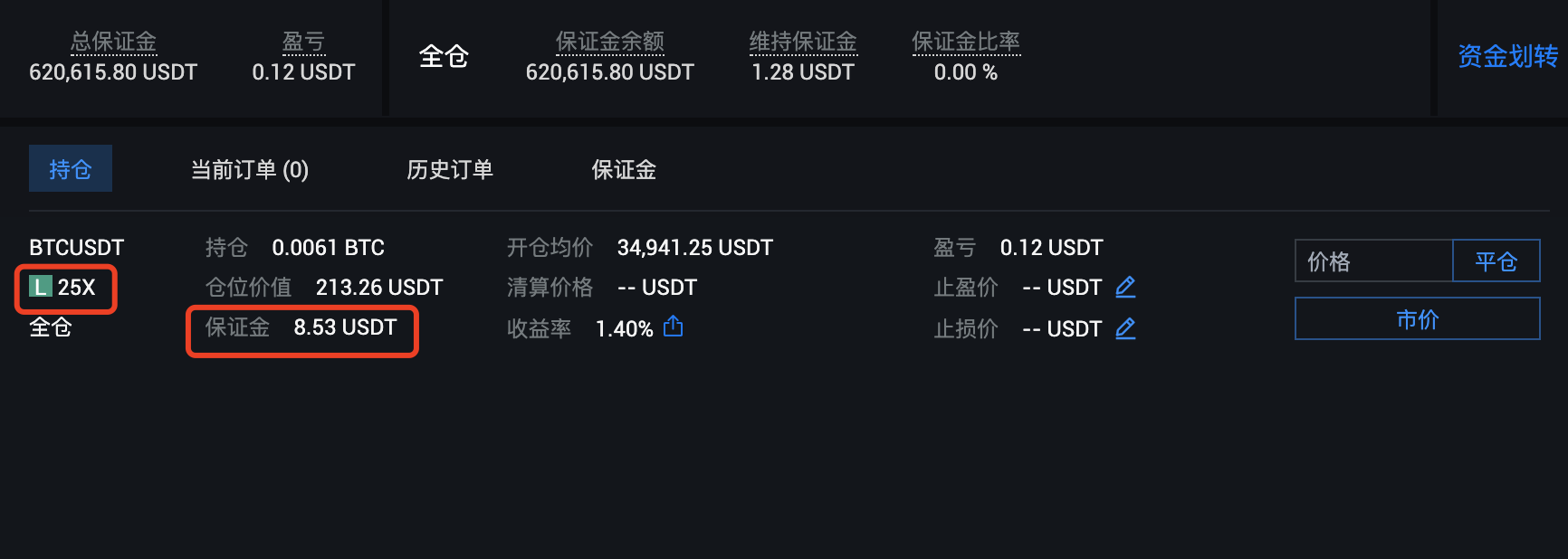Viewport: 1568px width, 559px height.
Task: Go to the 历史订单 tab
Action: [x=449, y=169]
